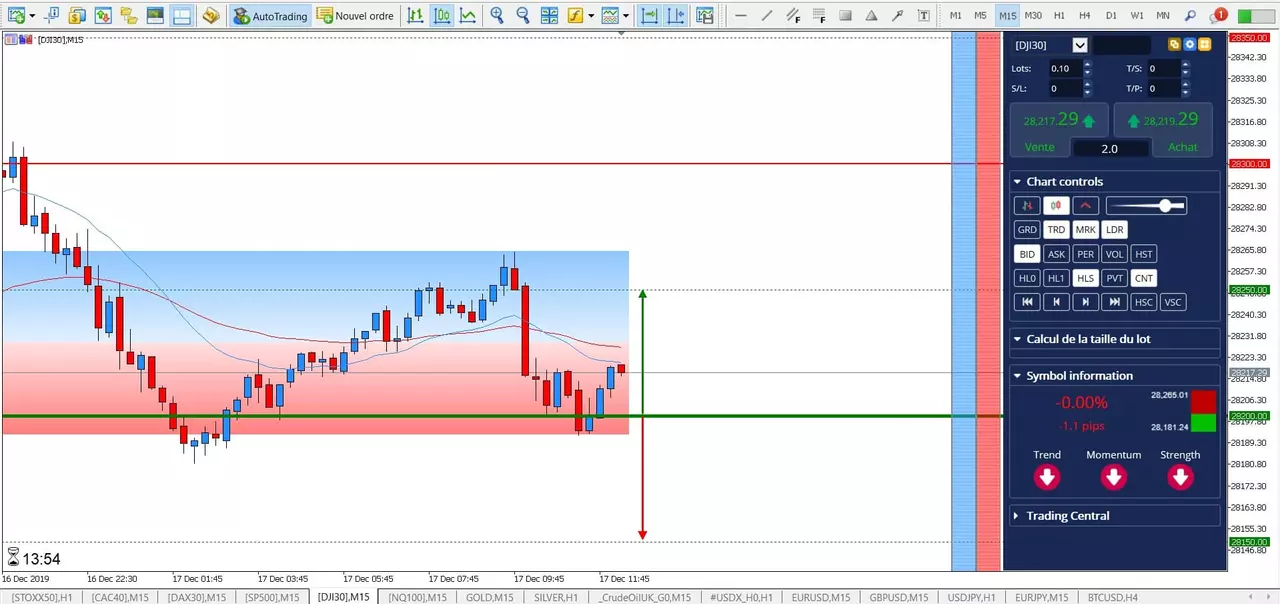
Task: Select the equidistant channel tool
Action: (792, 15)
